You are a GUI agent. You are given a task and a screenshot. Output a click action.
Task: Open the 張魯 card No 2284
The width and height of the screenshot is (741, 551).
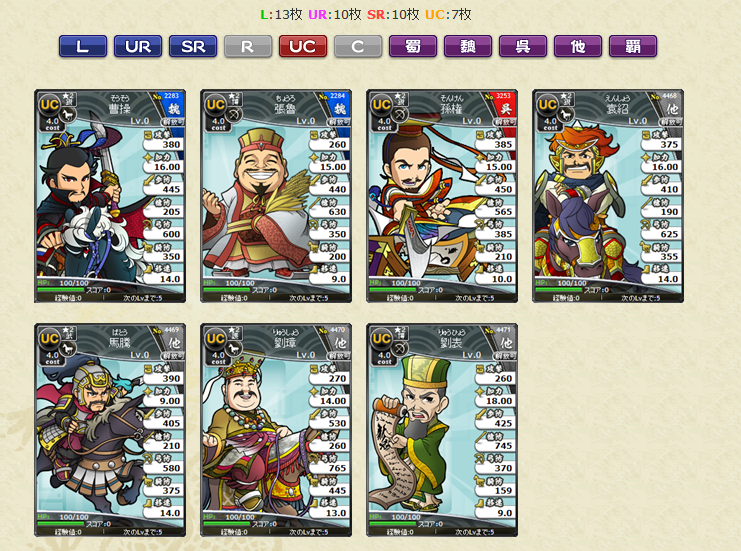[276, 196]
